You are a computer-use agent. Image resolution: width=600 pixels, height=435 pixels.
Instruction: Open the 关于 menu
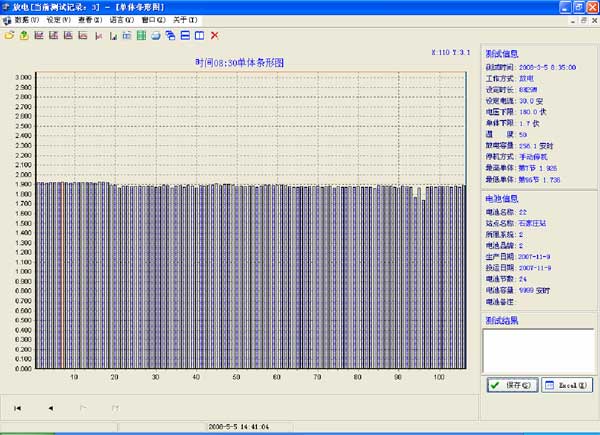click(x=185, y=20)
